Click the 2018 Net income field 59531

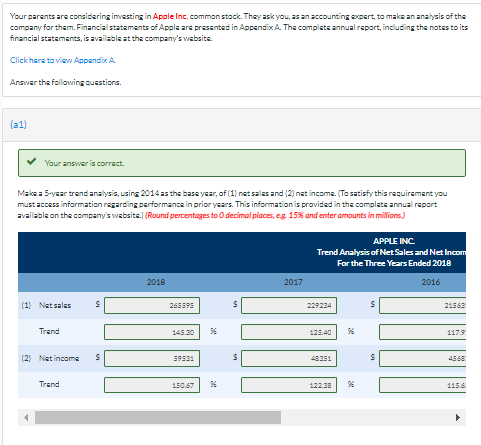coord(152,358)
